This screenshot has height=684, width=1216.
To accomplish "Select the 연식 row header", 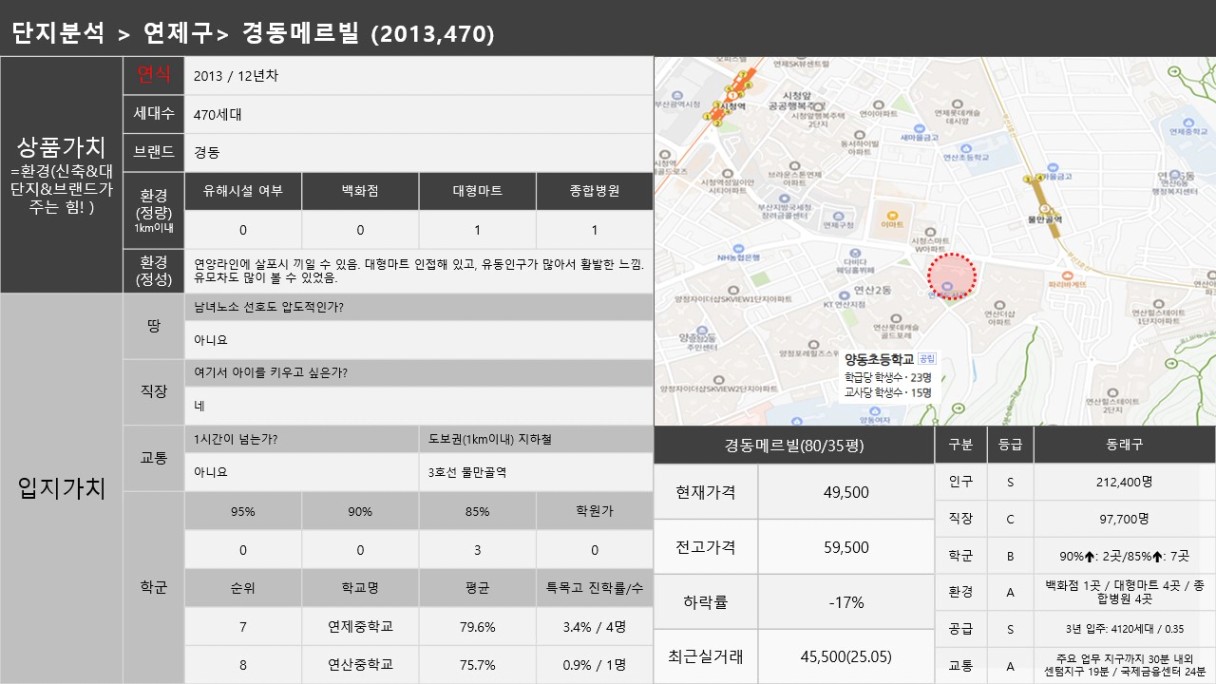I will point(153,75).
